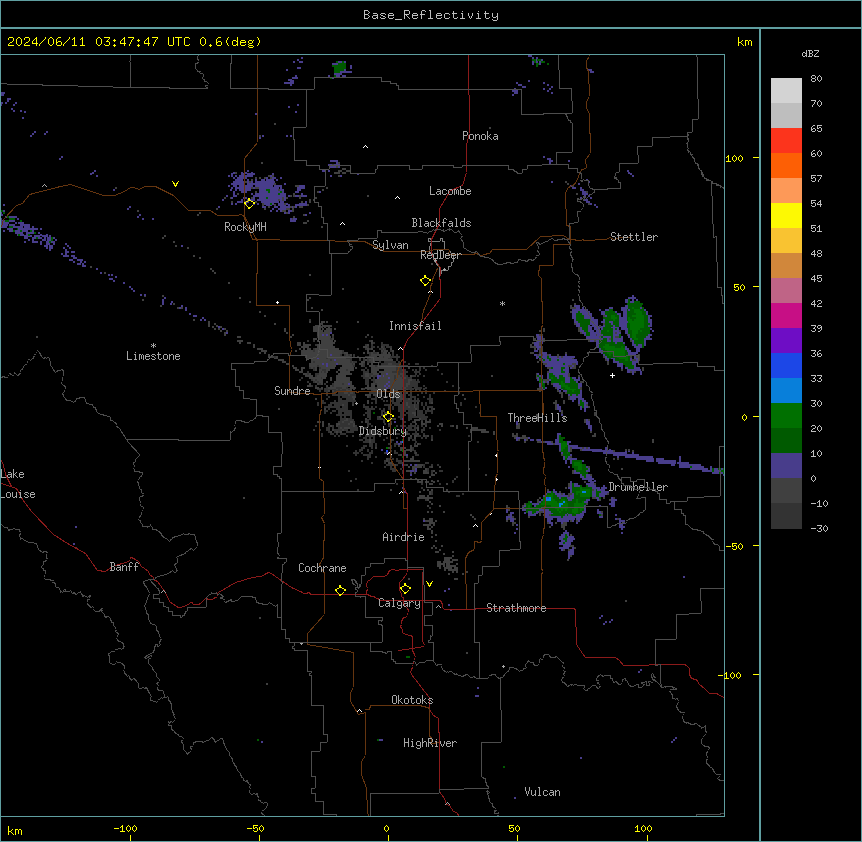Select the Limestone label
862x842 pixels.
(x=153, y=356)
